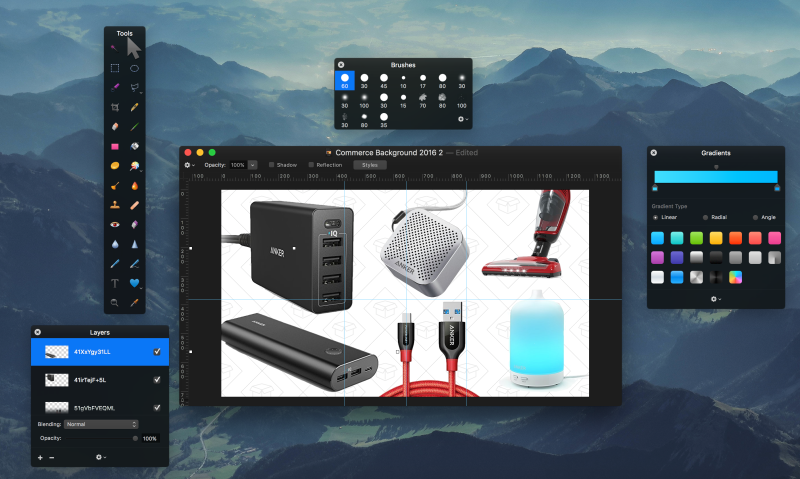
Task: Select the Elliptical Marquee tool
Action: click(x=134, y=68)
